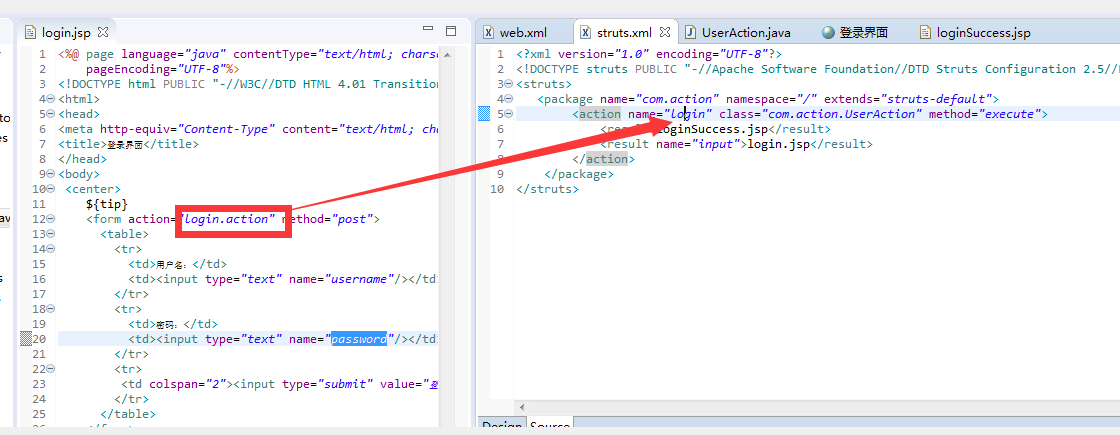Click namespace="/" in the package tag
The image size is (1120, 435).
772,99
